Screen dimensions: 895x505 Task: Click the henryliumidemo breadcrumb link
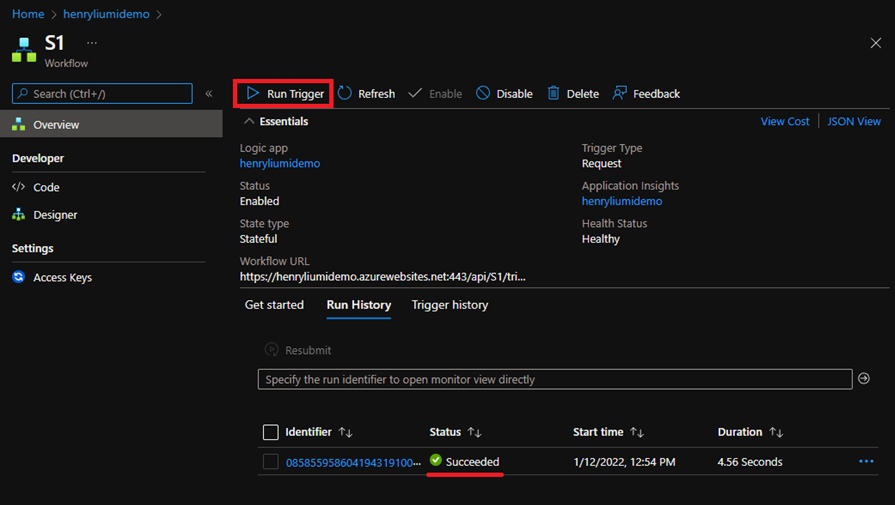click(106, 14)
